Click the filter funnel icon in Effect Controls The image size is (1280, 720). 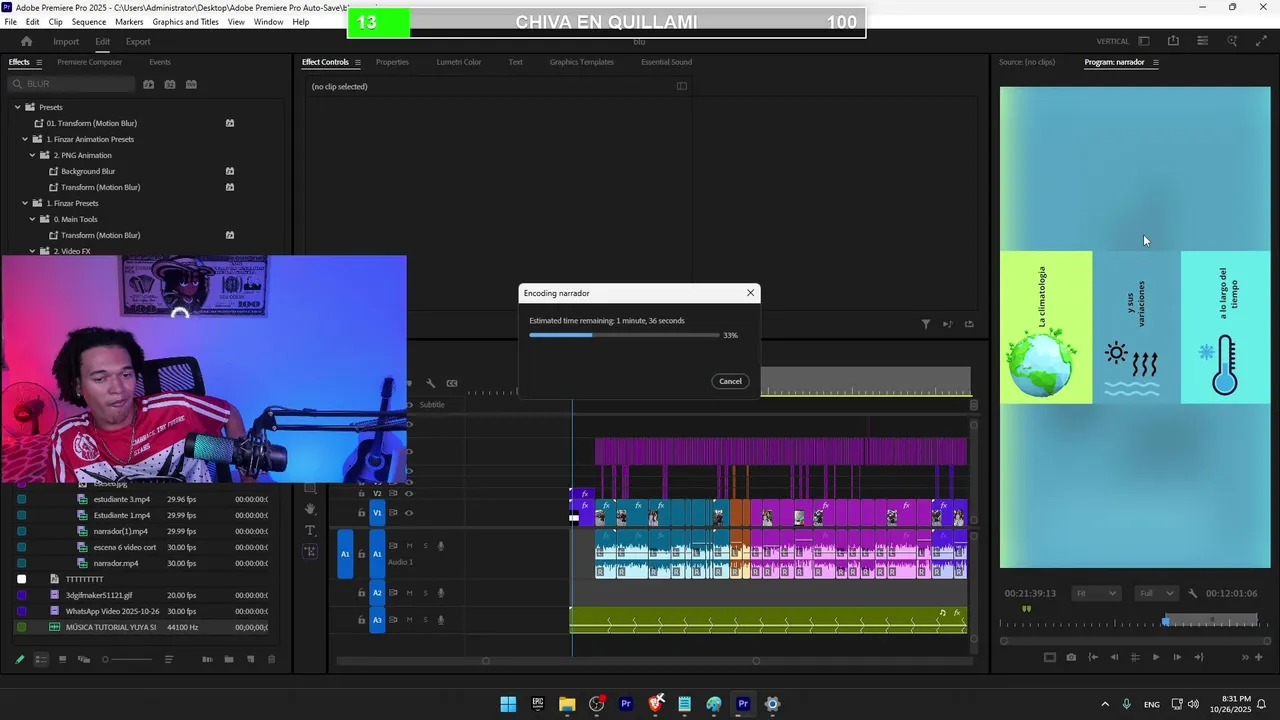[x=925, y=324]
